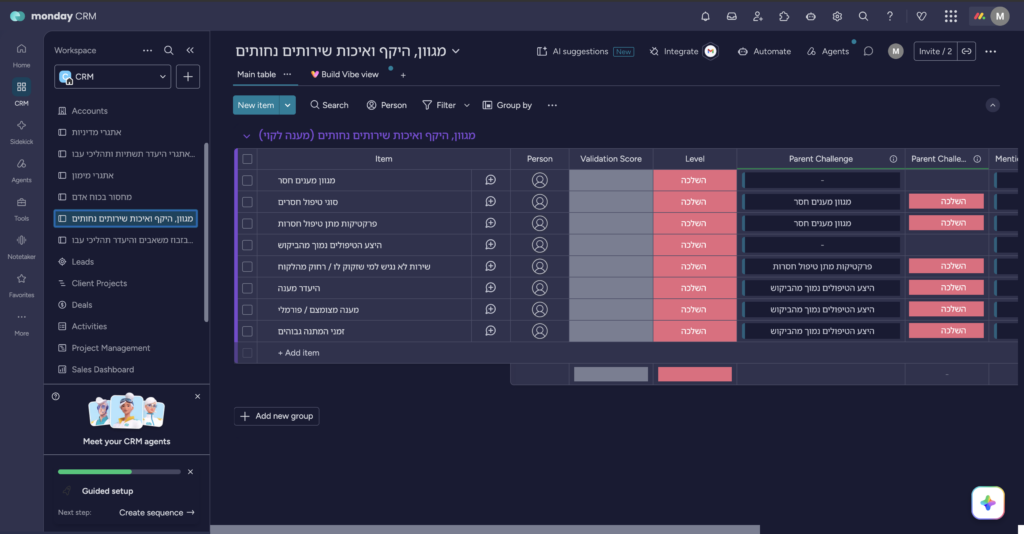Image resolution: width=1024 pixels, height=534 pixels.
Task: Click Level status cell for היעדר מענה
Action: pyautogui.click(x=694, y=288)
